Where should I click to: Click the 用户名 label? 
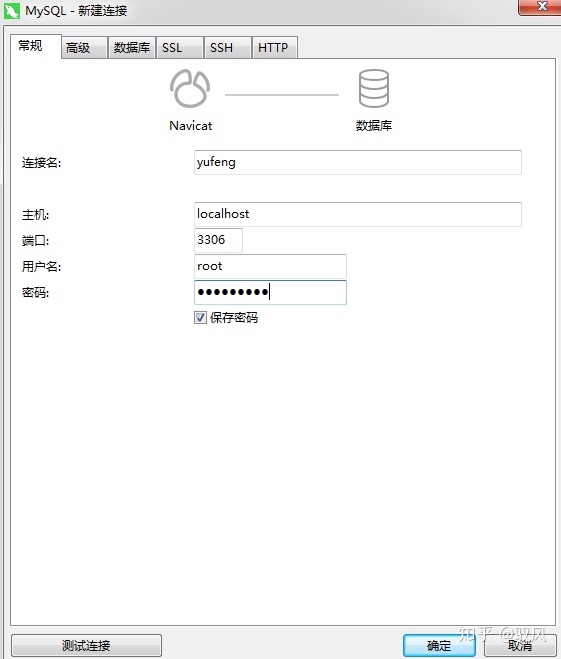tap(41, 266)
